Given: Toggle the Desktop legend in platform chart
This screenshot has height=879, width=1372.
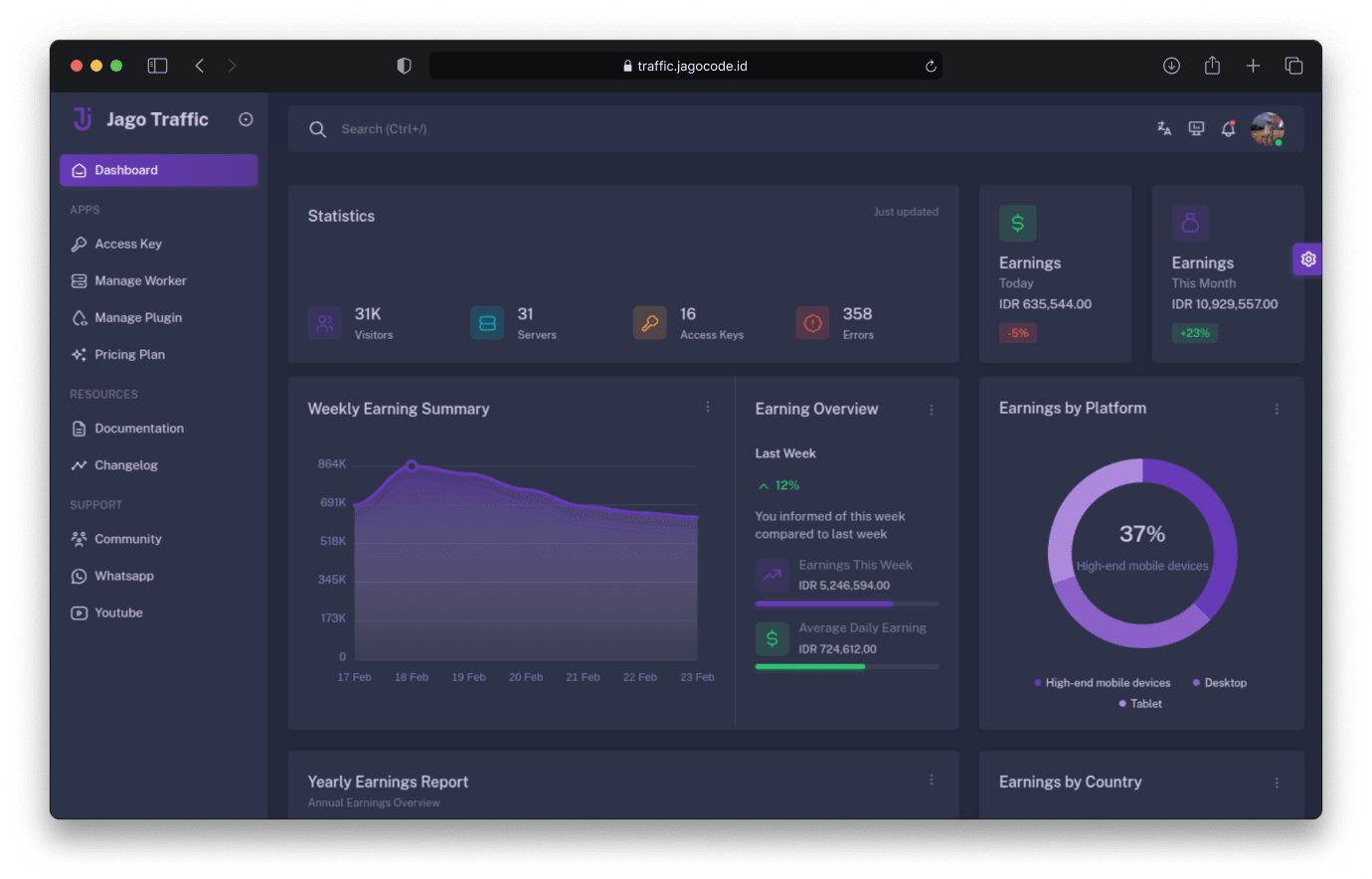Looking at the screenshot, I should [x=1220, y=683].
